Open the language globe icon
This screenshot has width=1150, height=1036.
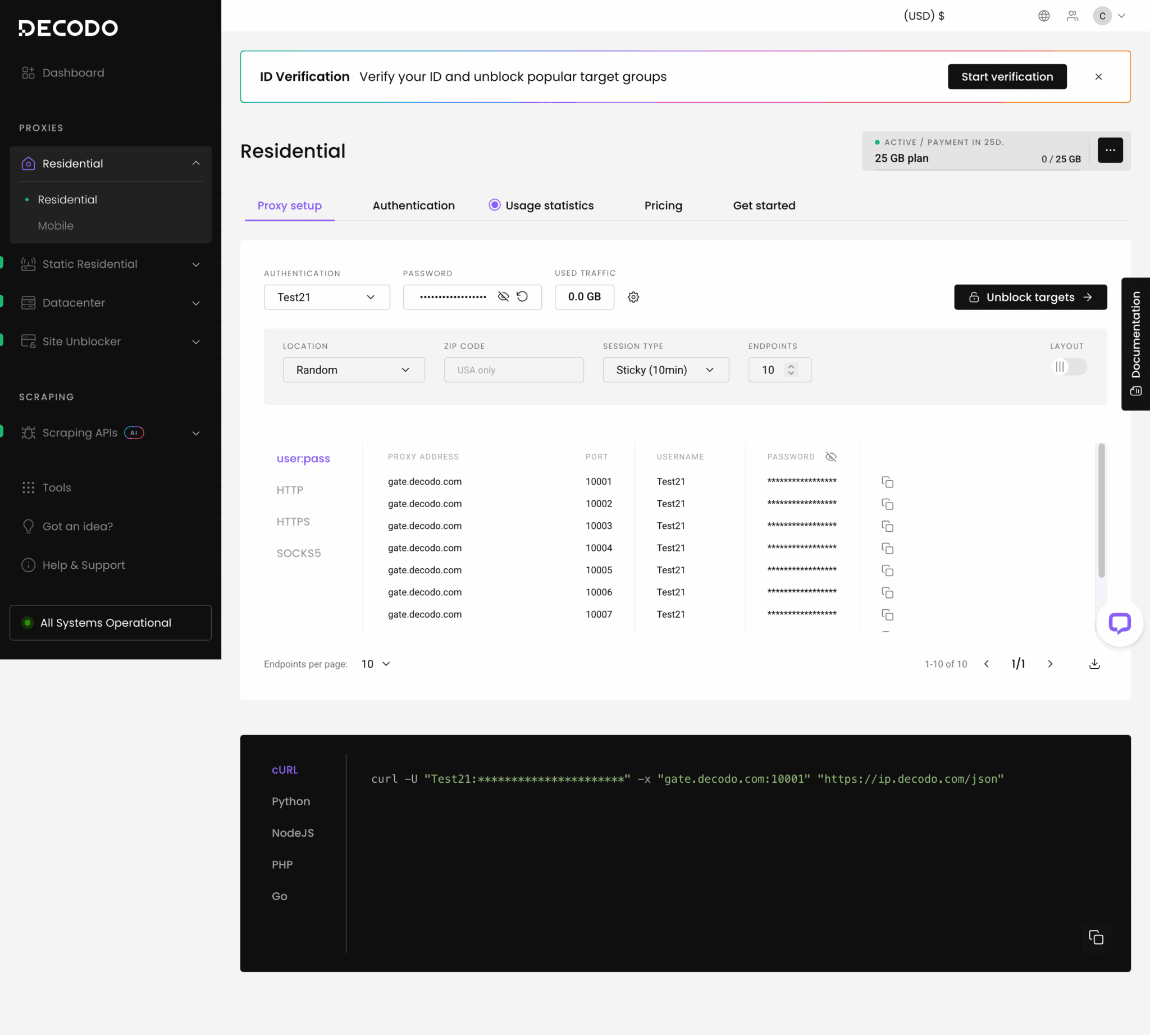[x=1043, y=16]
